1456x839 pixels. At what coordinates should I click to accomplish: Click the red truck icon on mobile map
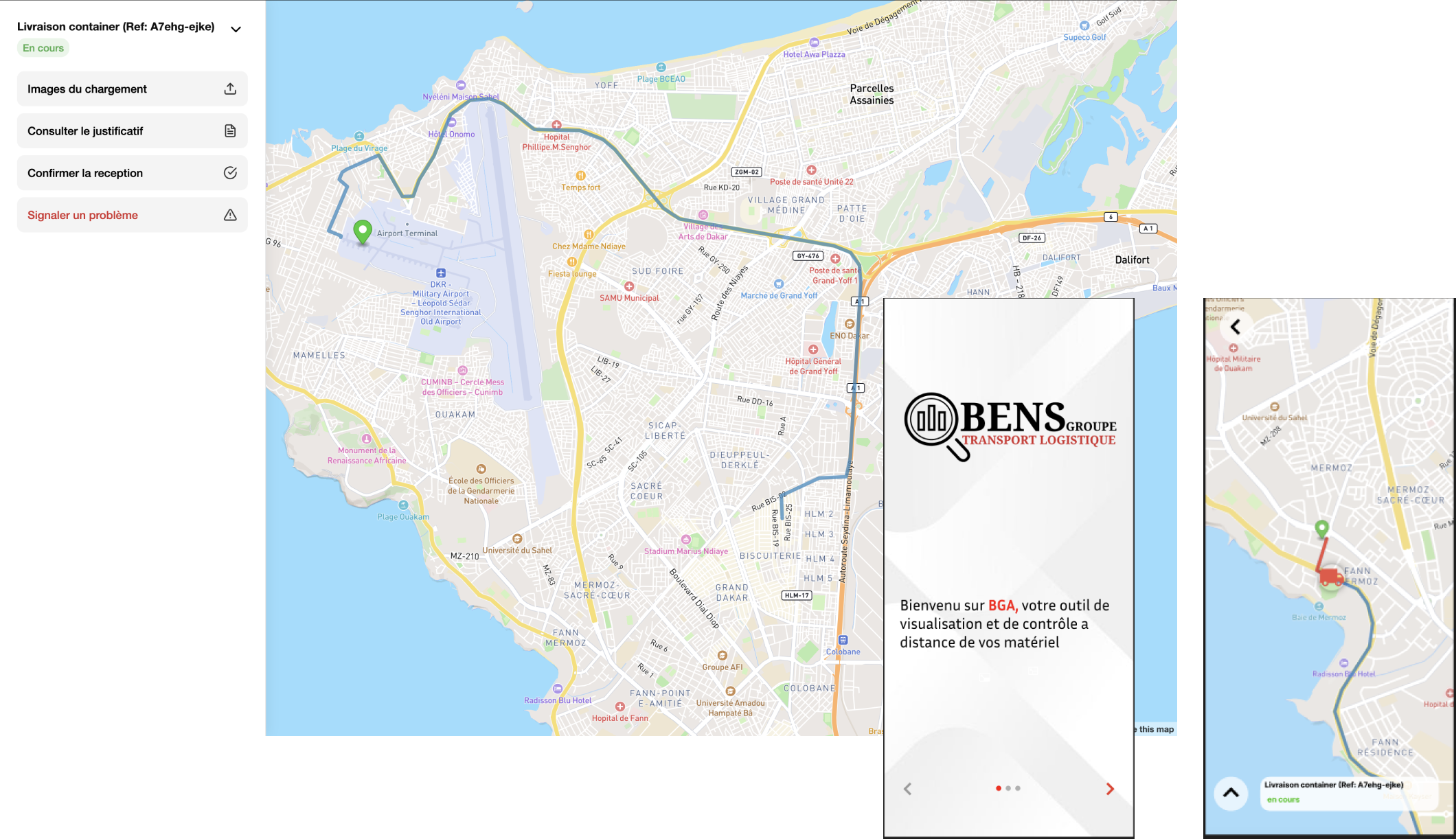1330,577
